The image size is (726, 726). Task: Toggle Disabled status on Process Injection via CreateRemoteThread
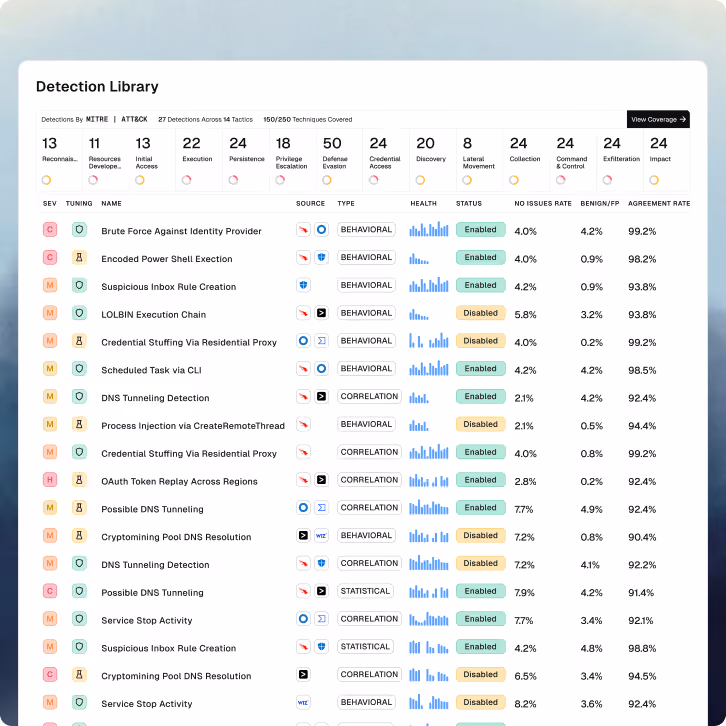tap(481, 424)
